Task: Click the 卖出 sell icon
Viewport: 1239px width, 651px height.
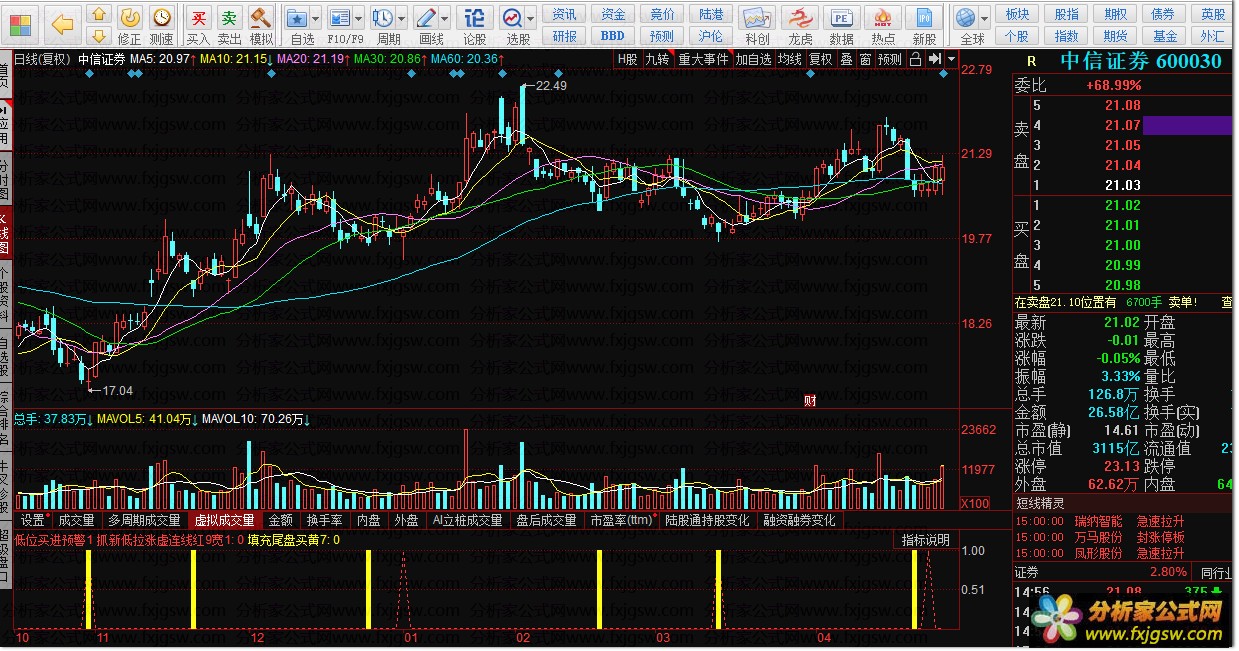Action: click(x=230, y=24)
